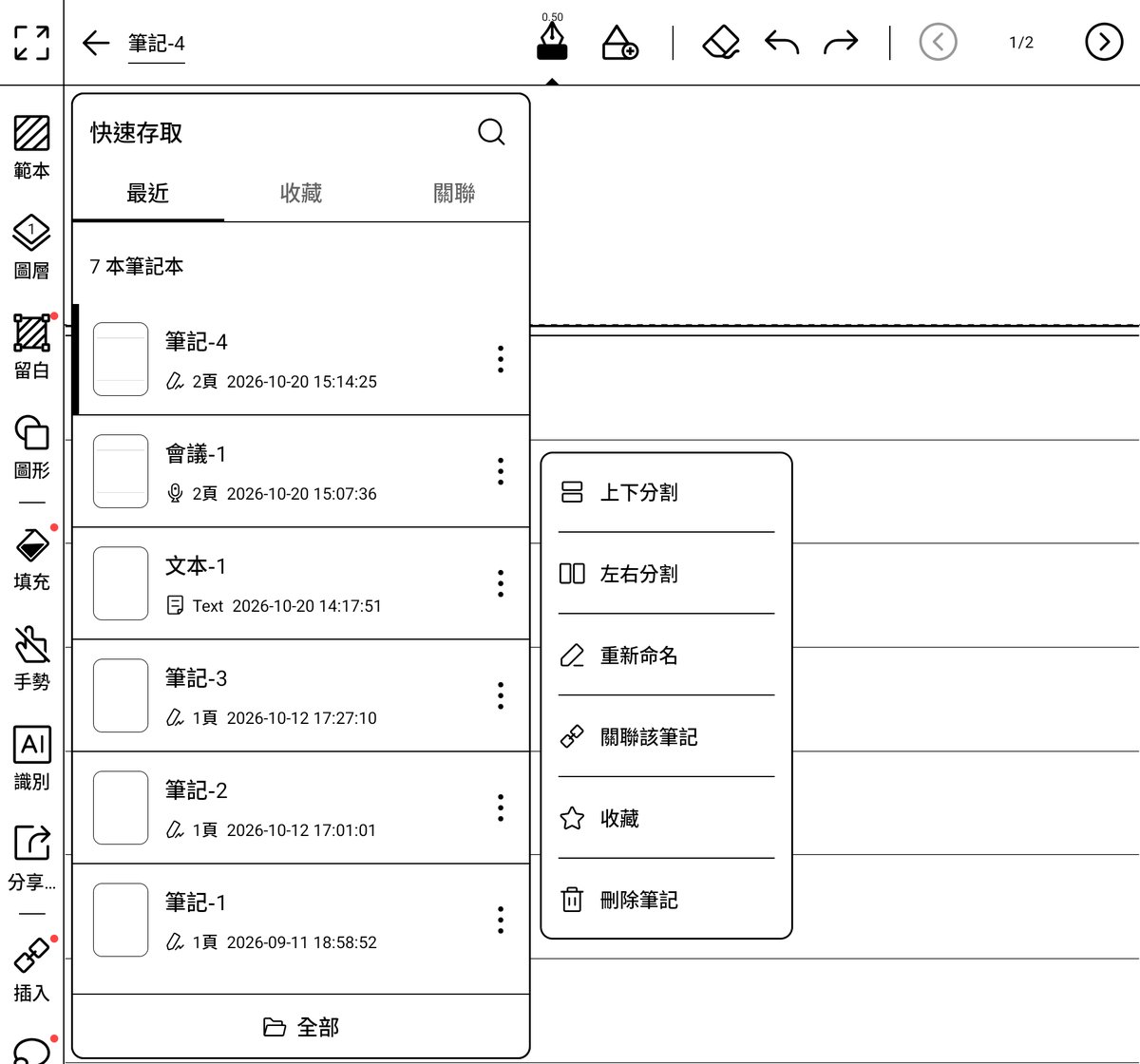Select the 填充 fill tool

click(31, 559)
